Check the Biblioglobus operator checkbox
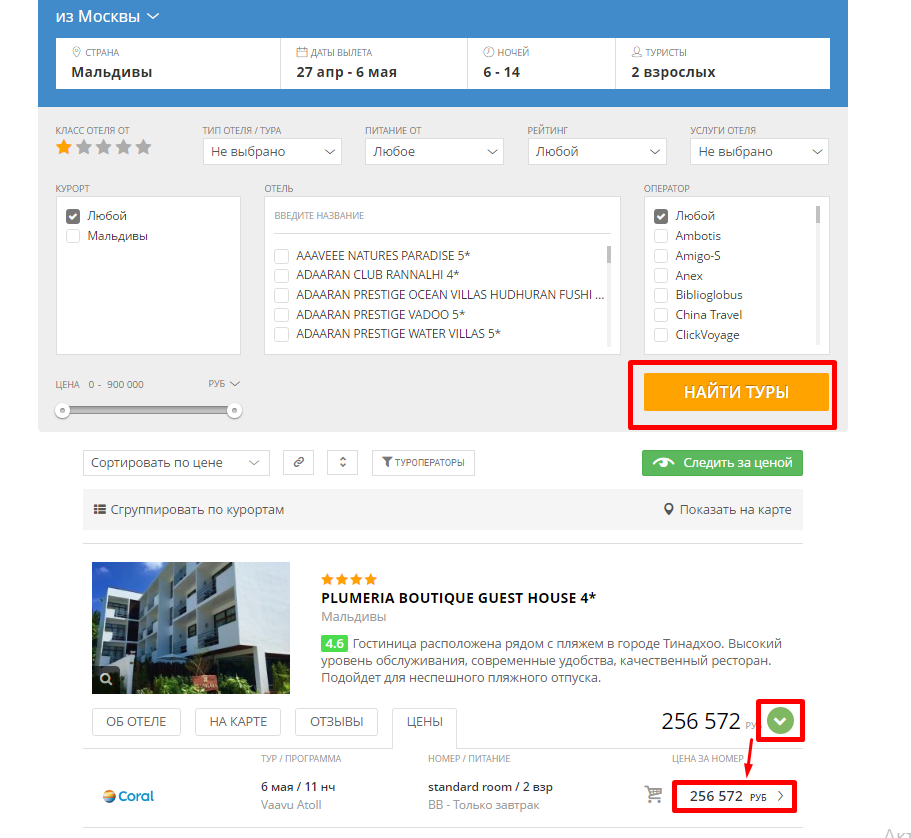 point(661,295)
